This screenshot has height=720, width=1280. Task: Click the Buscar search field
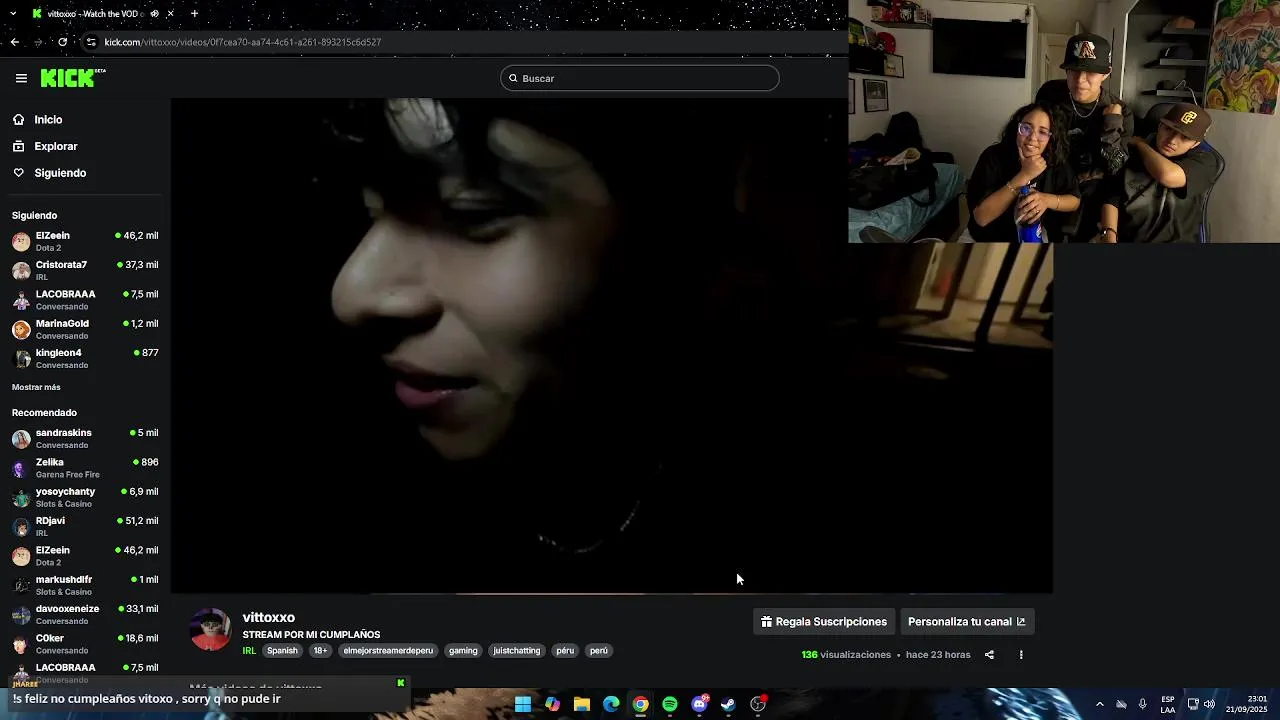[639, 78]
